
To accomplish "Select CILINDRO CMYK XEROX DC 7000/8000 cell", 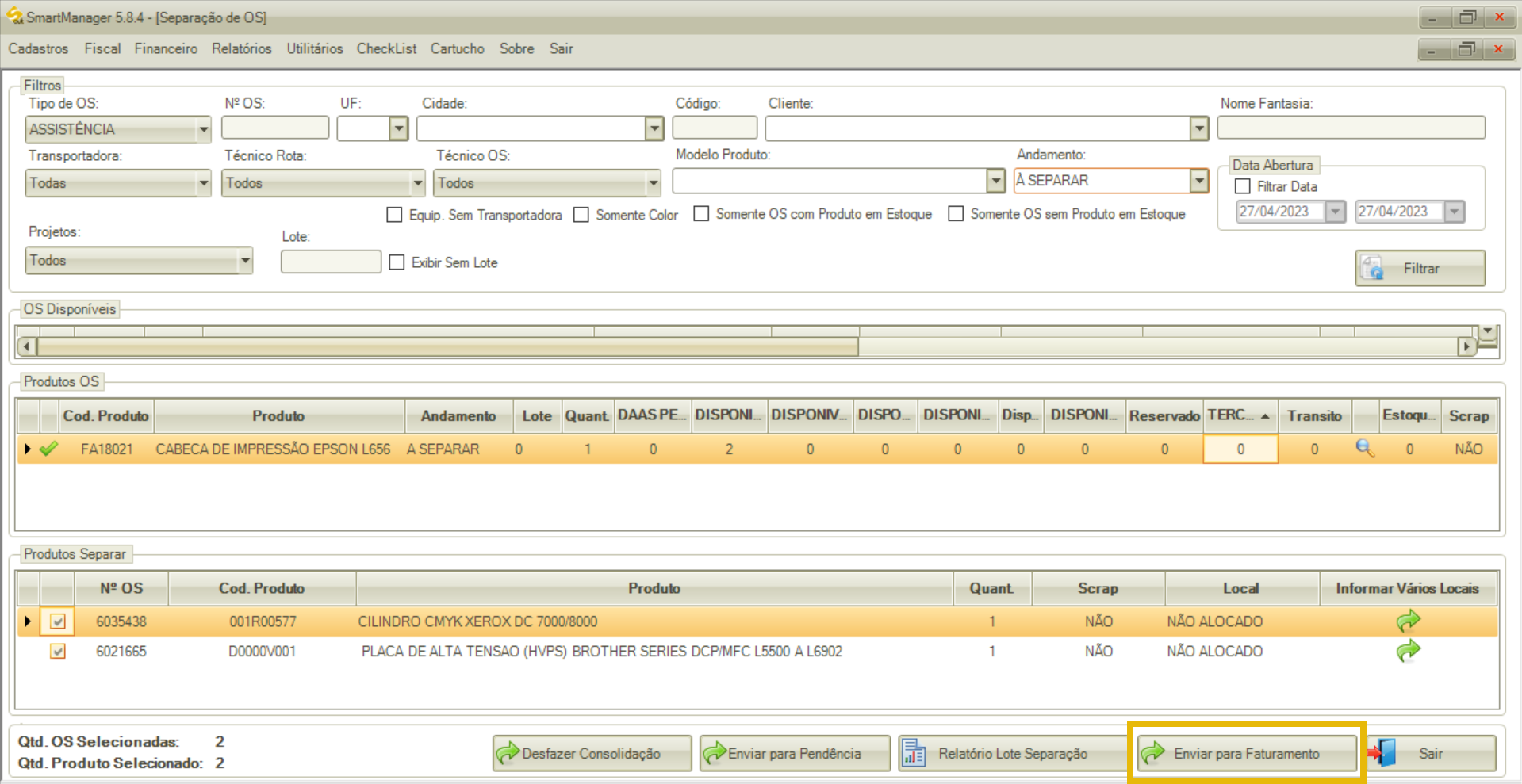I will [x=654, y=621].
